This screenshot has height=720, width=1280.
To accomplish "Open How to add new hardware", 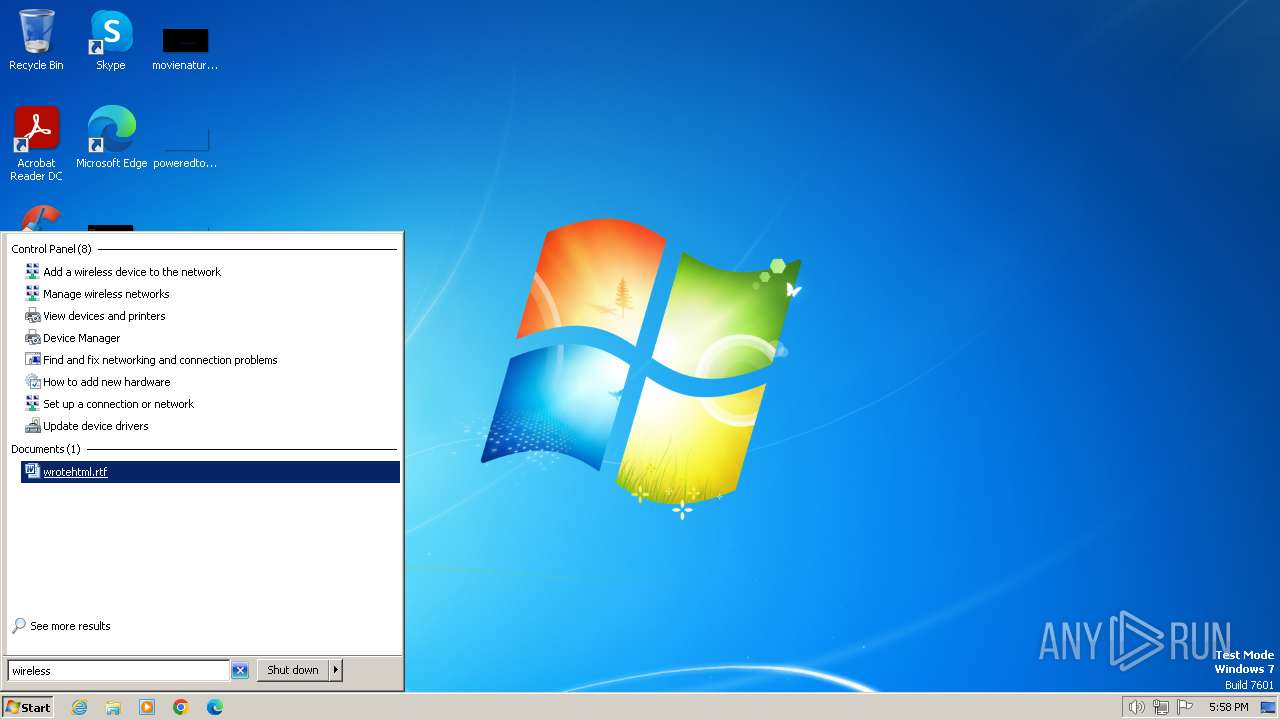I will [211, 382].
